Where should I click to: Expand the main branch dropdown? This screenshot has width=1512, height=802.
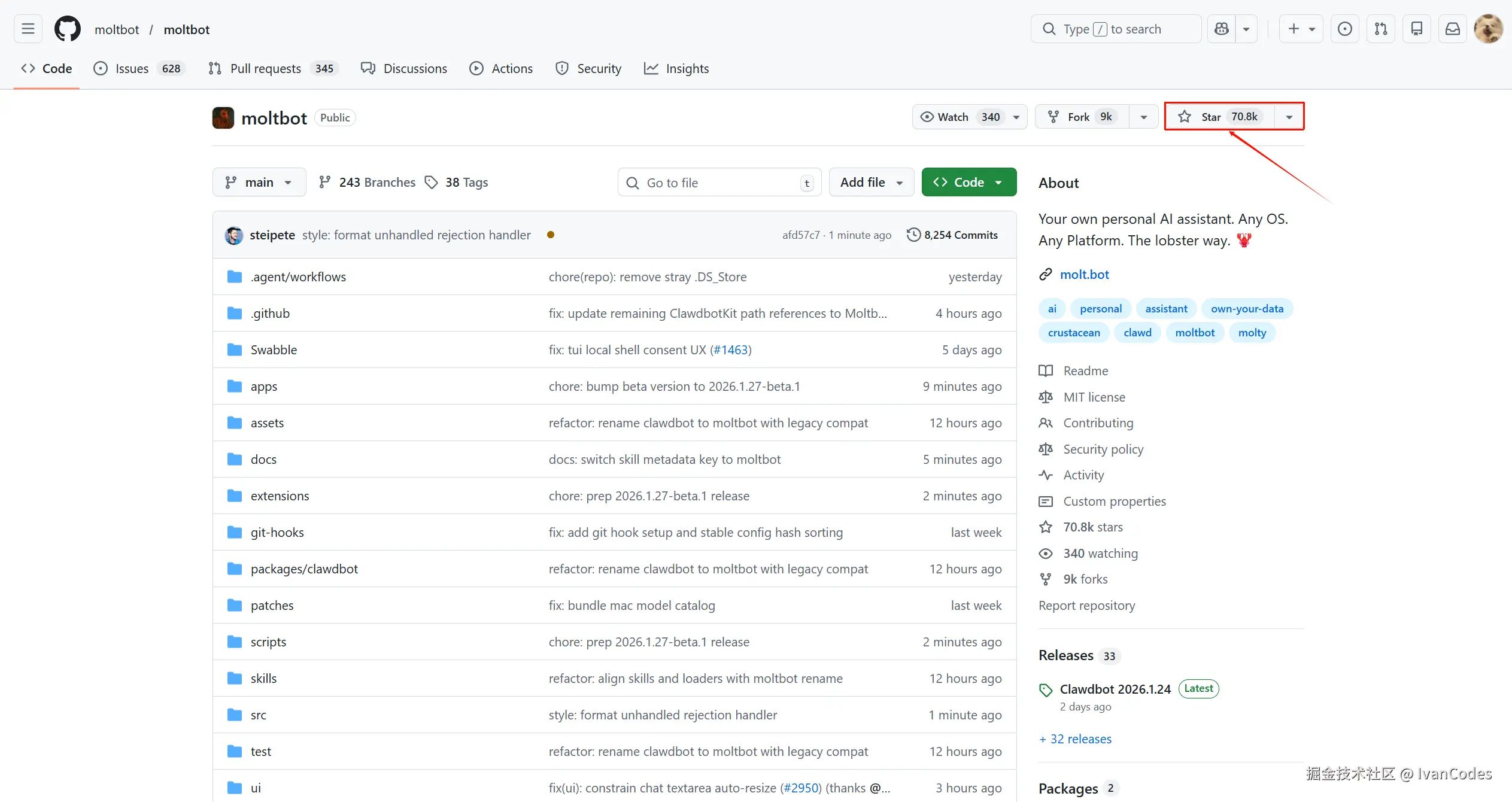(x=259, y=183)
